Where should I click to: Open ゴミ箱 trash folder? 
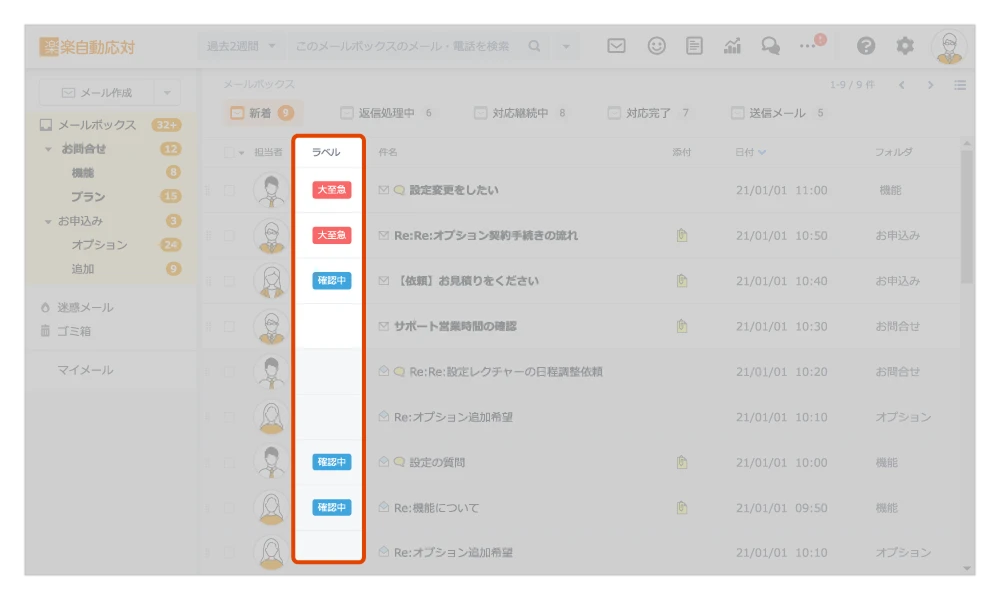tap(66, 331)
